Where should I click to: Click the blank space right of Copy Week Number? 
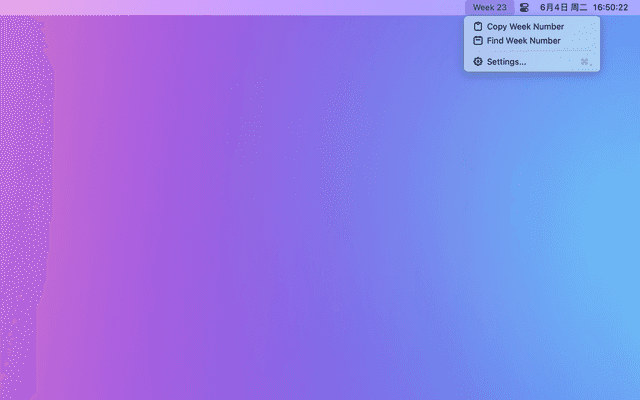point(581,26)
